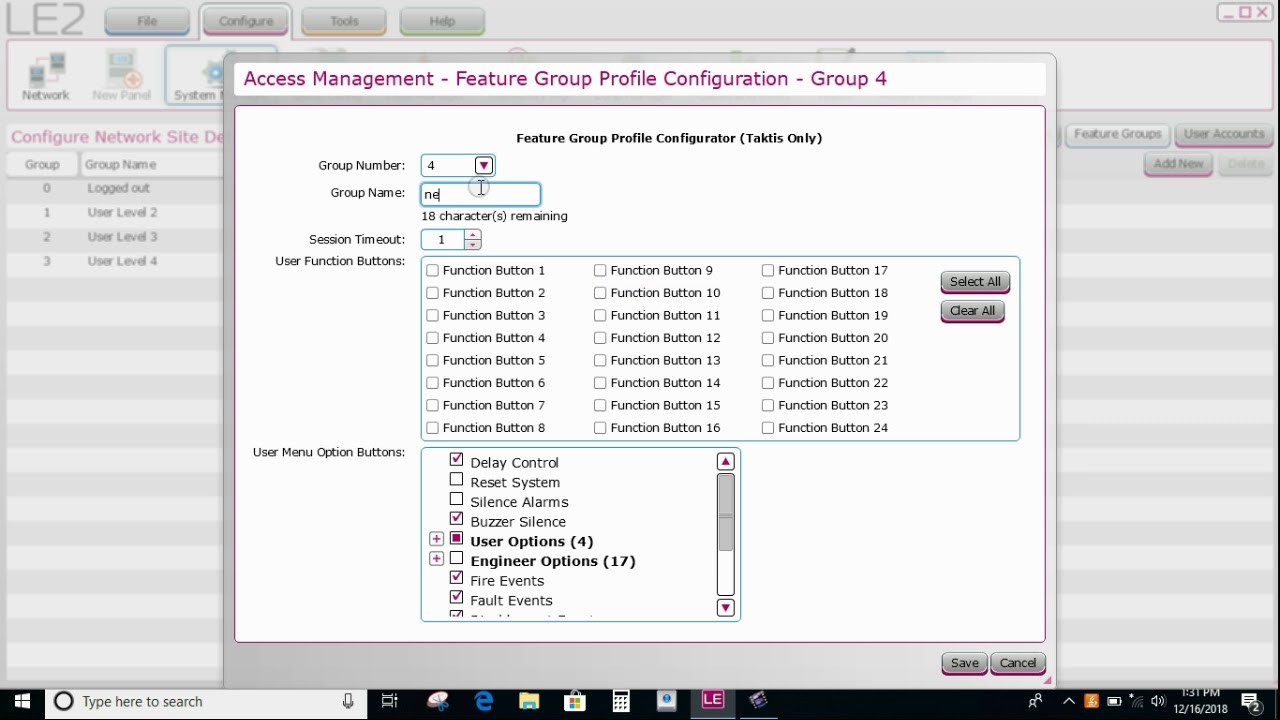The height and width of the screenshot is (720, 1280).
Task: Decrease Session Timeout value
Action: [473, 244]
